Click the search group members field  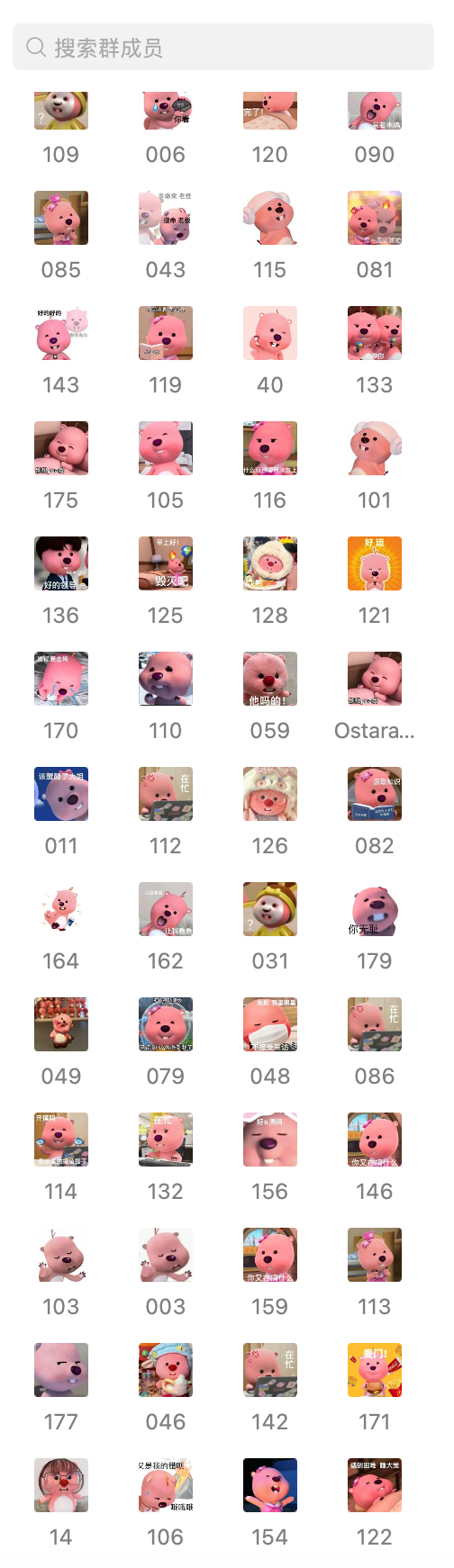(x=223, y=47)
